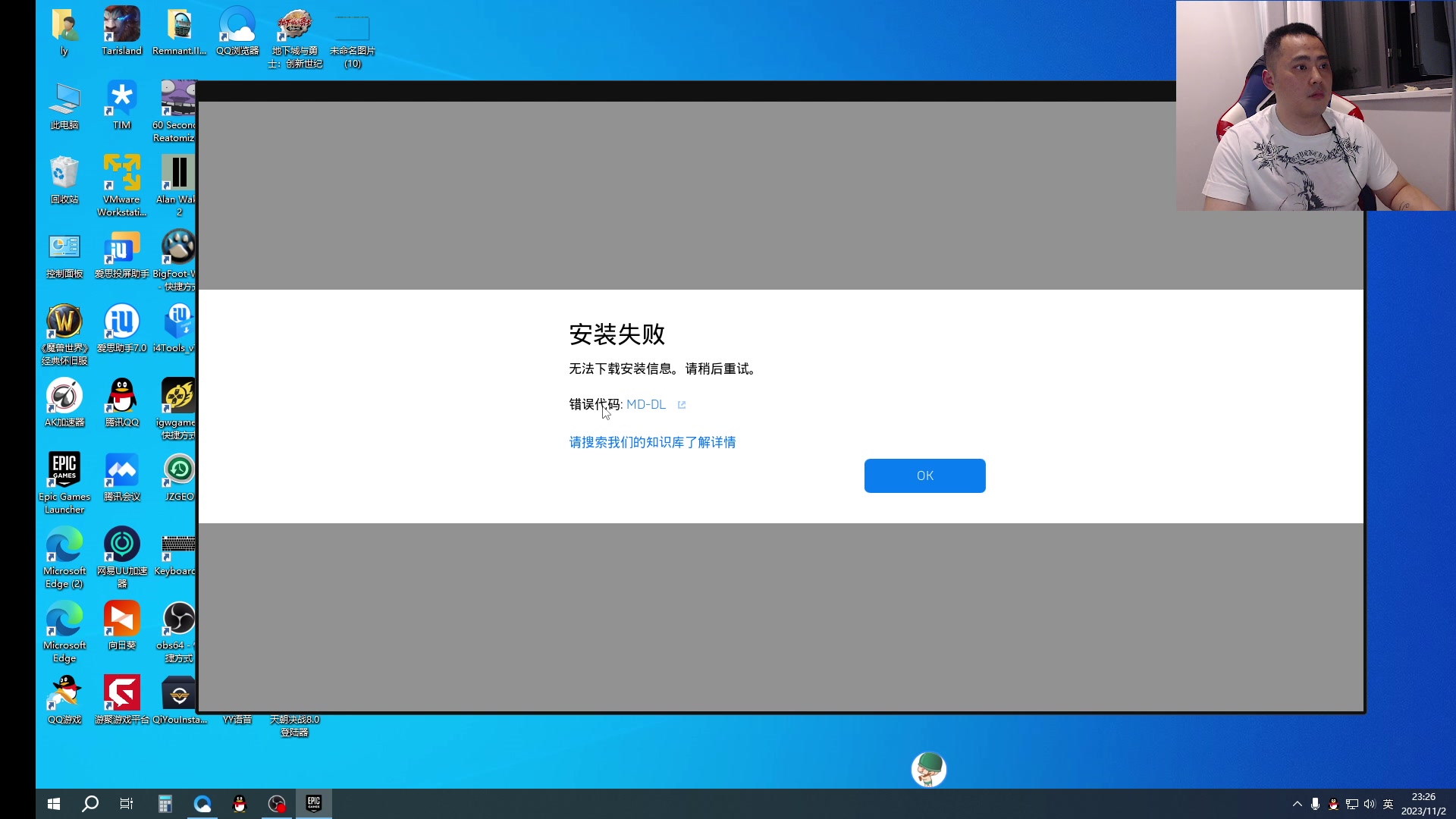Click OK to dismiss installation failure

click(924, 475)
